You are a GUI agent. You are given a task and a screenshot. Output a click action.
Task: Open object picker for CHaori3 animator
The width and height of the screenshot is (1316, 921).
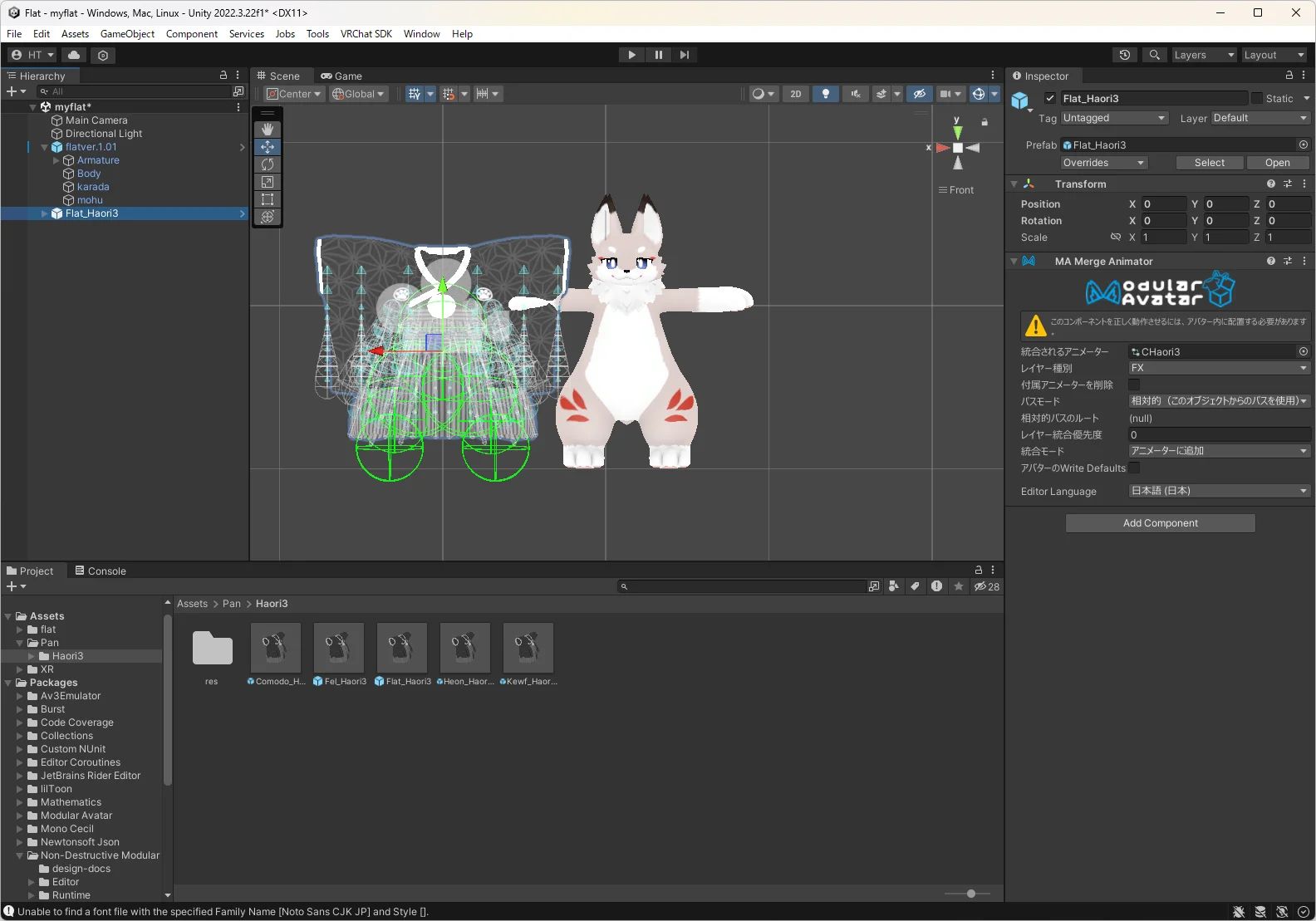click(x=1304, y=352)
